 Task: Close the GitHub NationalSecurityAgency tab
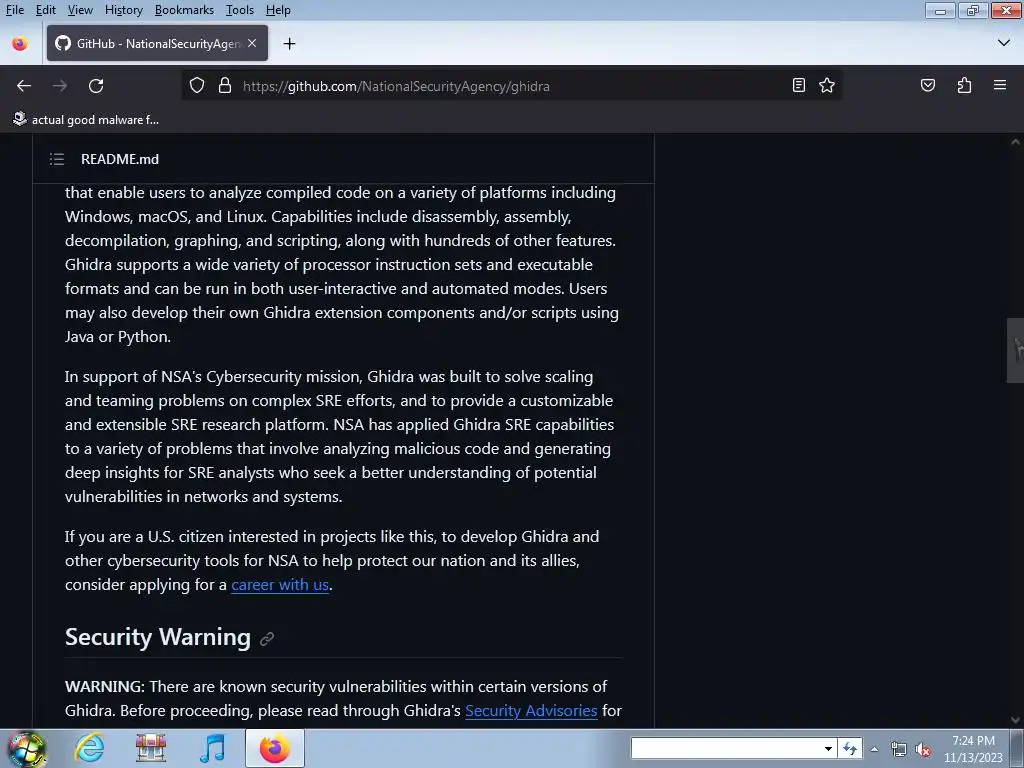[x=252, y=43]
